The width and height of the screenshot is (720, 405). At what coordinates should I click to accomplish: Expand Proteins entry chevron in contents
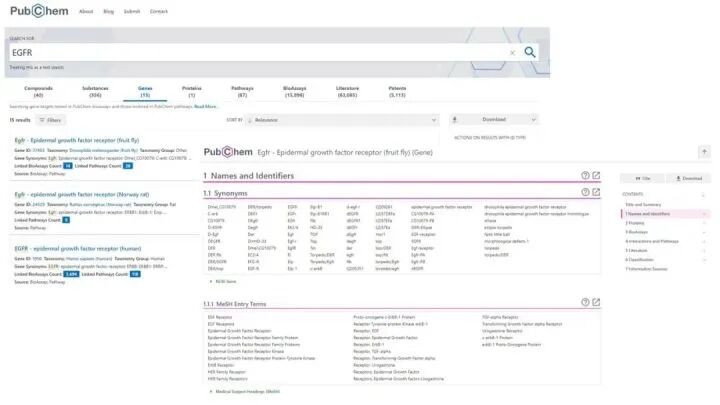coord(704,223)
